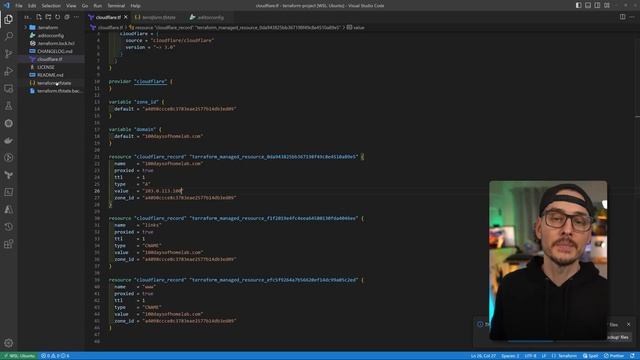
Task: Click the editor vertical scrollbar
Action: 637,191
